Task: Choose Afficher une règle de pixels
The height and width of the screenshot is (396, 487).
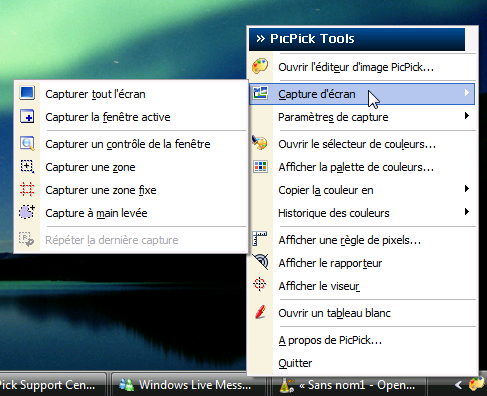Action: 362,240
